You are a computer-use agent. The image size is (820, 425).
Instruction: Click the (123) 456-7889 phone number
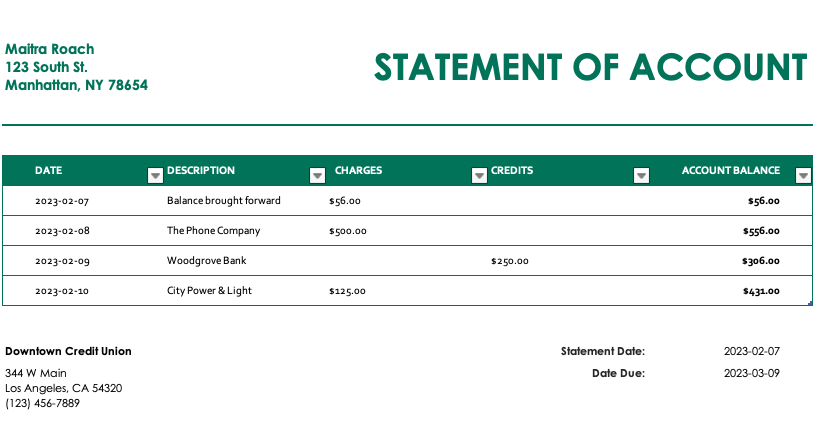click(42, 403)
